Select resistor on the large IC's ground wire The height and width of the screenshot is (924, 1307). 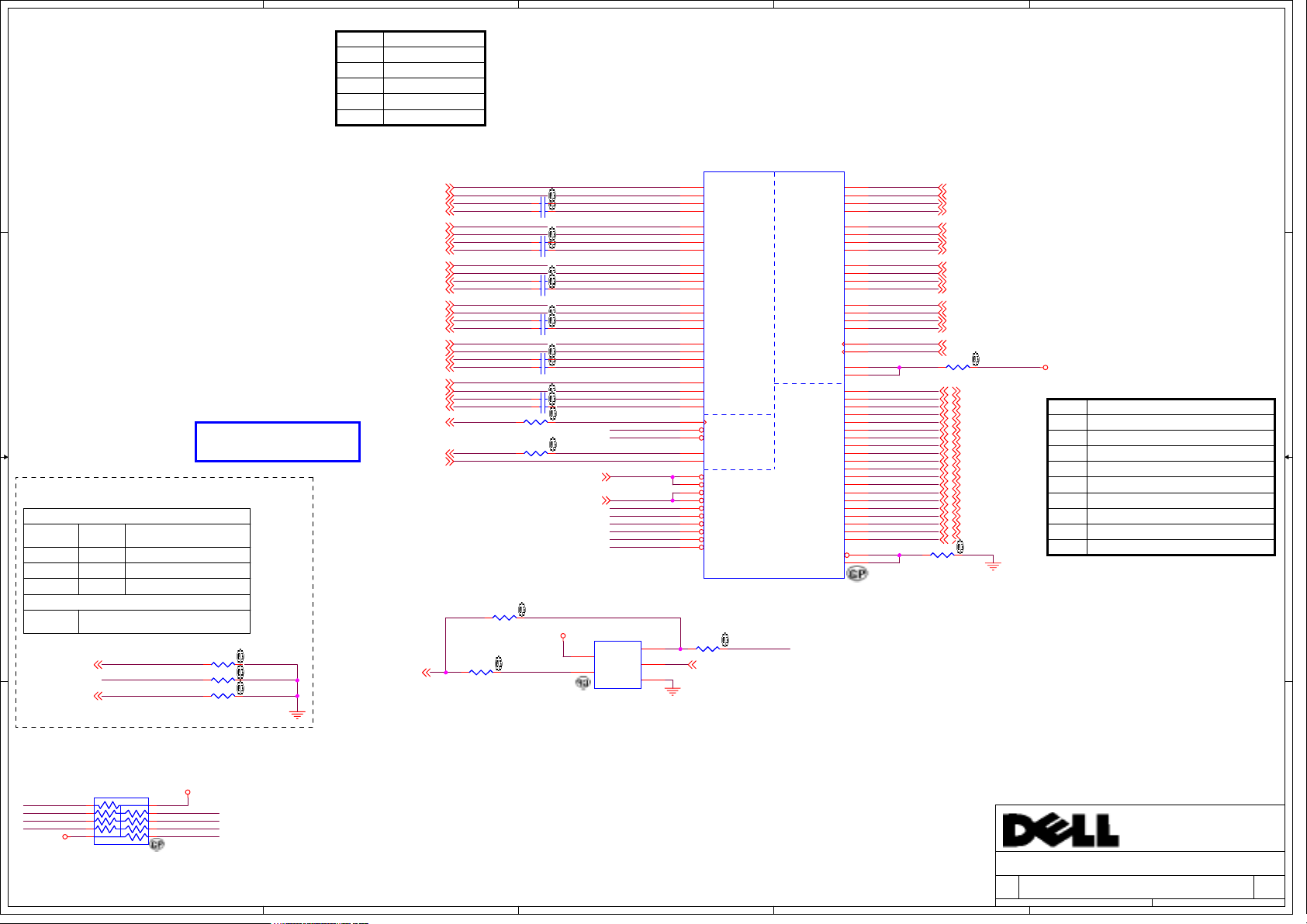[942, 555]
